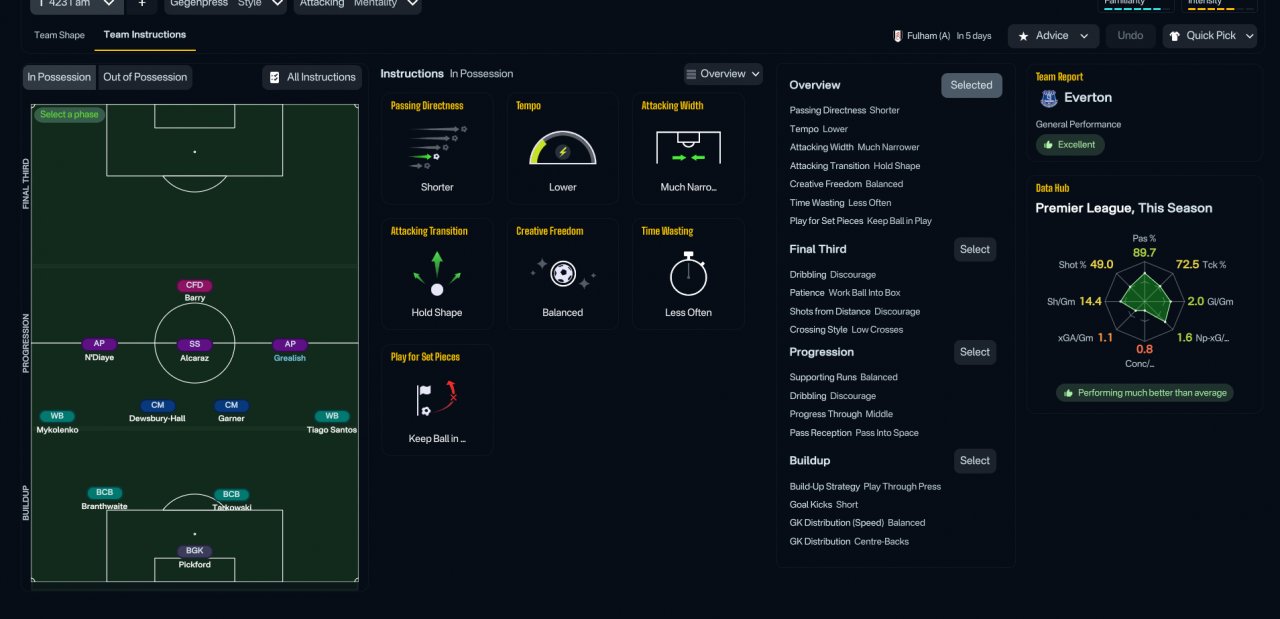Open the Overview filter dropdown
The image size is (1280, 619).
click(723, 74)
